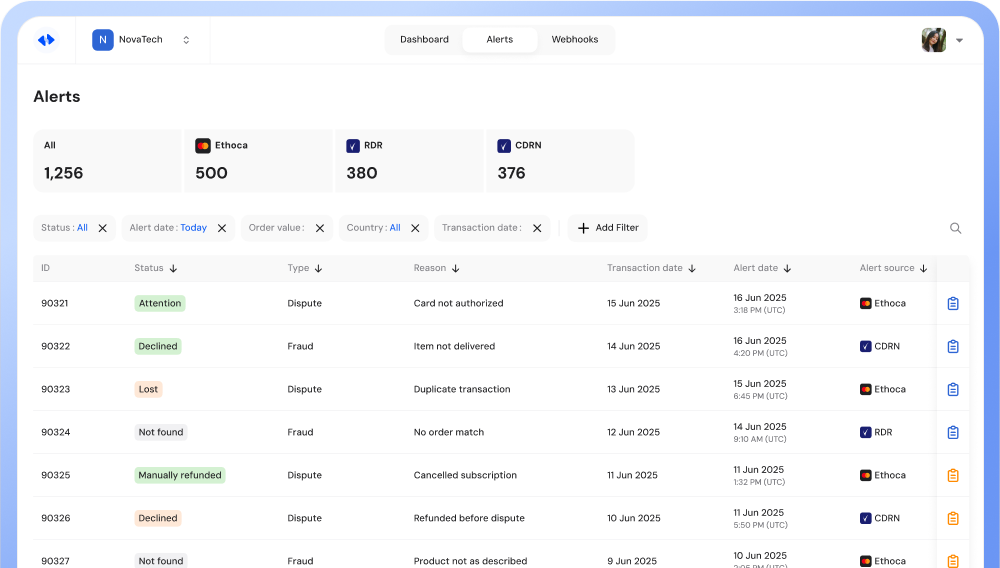Open the search icon above the table
The width and height of the screenshot is (1000, 568).
coord(955,228)
